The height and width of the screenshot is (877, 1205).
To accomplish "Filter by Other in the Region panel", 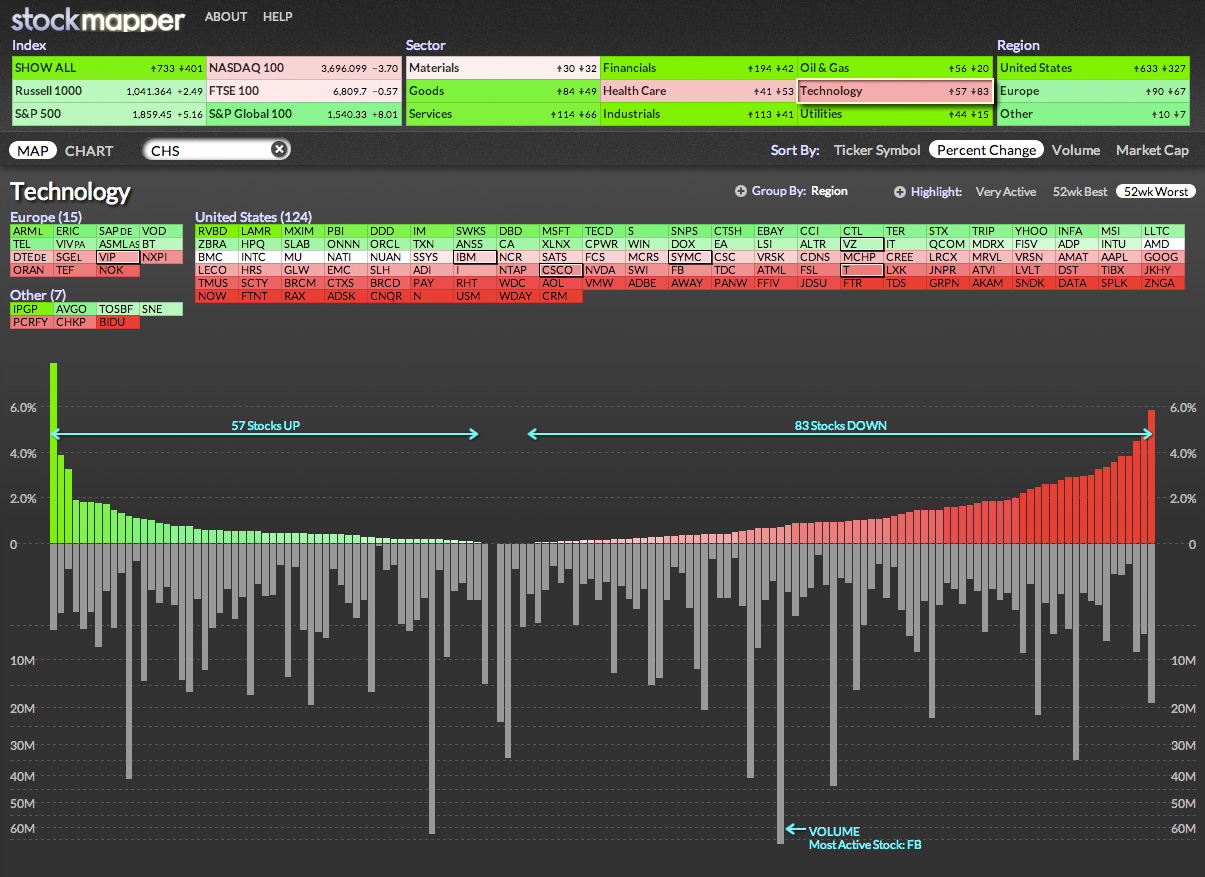I will point(1093,114).
